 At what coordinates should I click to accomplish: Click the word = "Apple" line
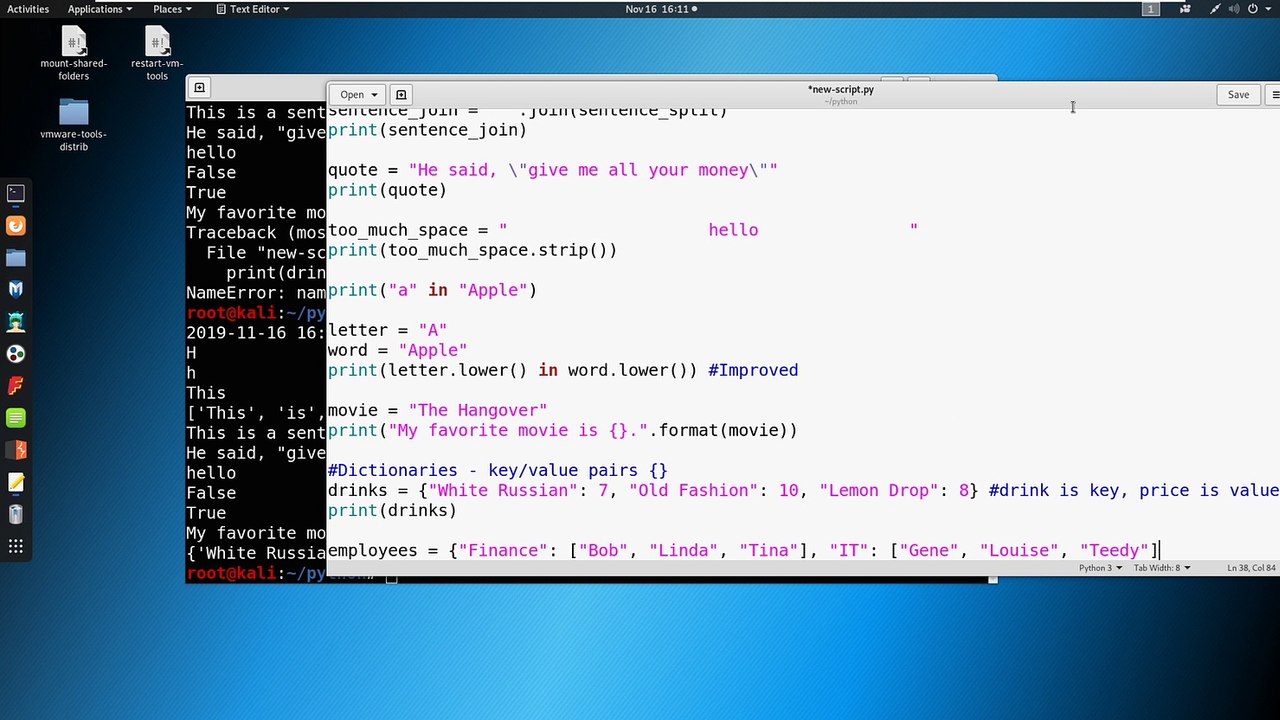[x=397, y=350]
